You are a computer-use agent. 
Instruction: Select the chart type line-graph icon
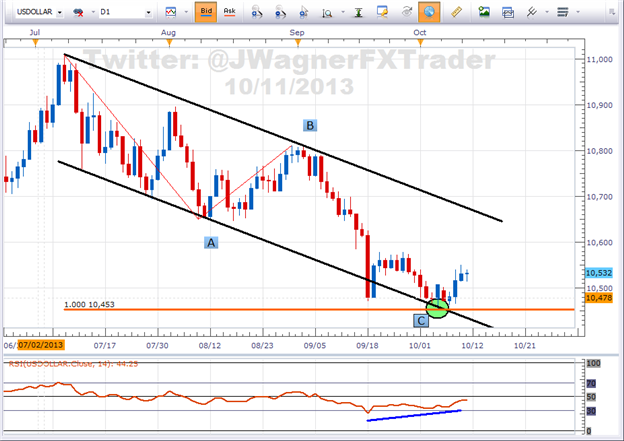point(171,12)
